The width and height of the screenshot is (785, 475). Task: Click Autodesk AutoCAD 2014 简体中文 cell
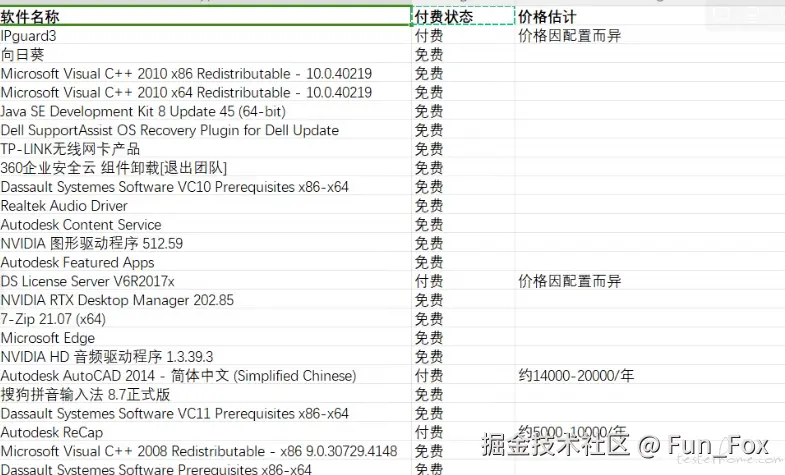click(205, 376)
